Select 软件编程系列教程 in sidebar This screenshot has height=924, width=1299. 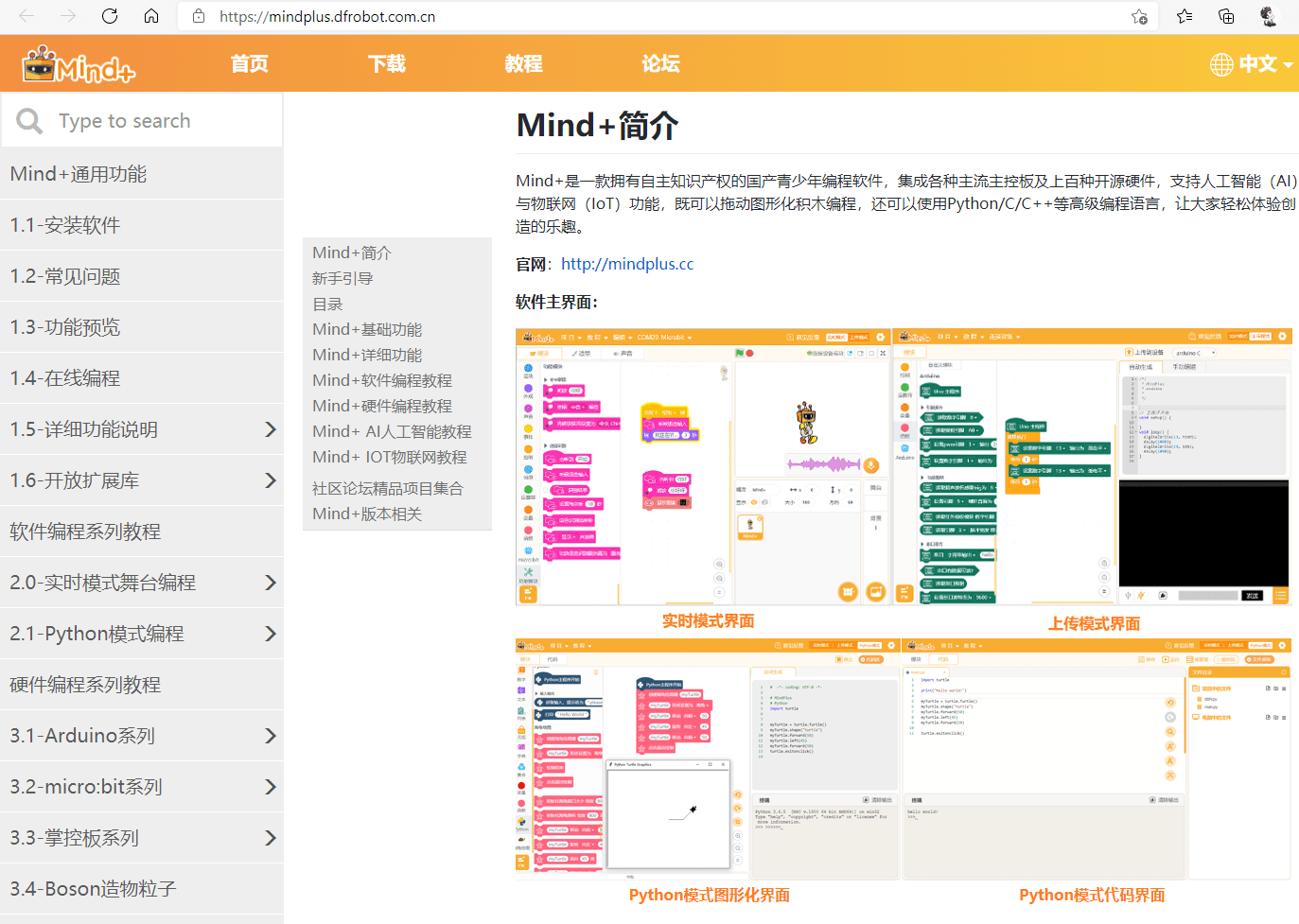142,532
